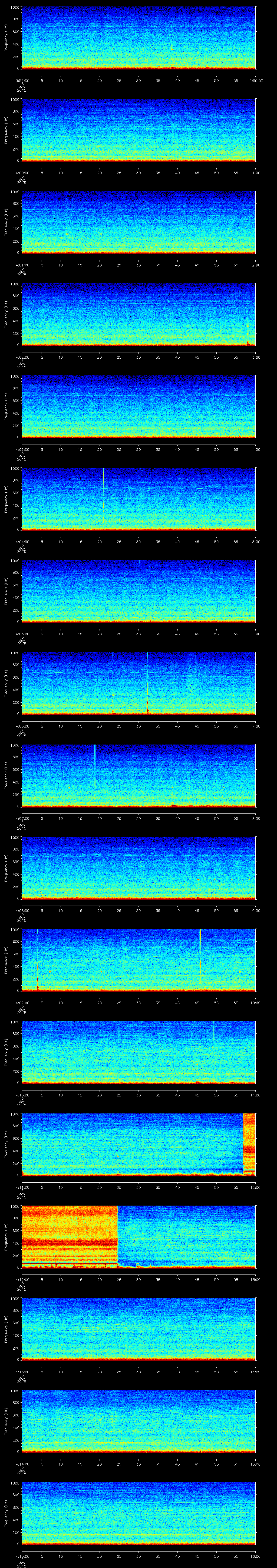
Task: Click the 10:00 end time label
Action: click(x=256, y=1003)
